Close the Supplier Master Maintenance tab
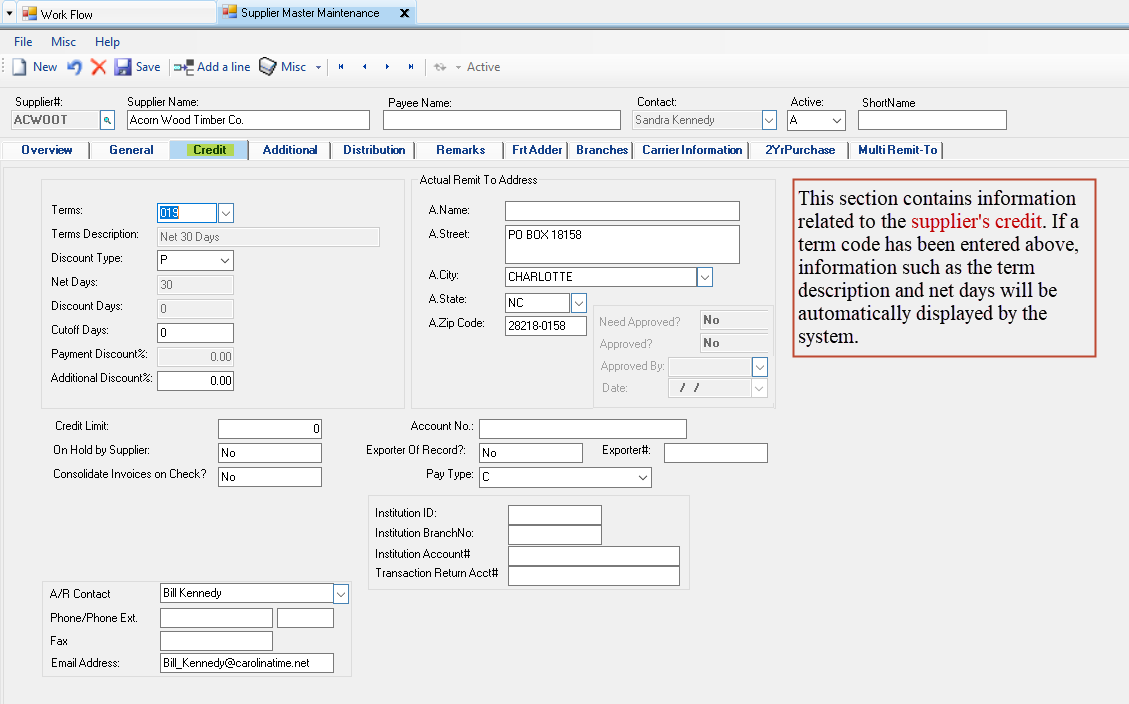The width and height of the screenshot is (1129, 704). pos(404,13)
